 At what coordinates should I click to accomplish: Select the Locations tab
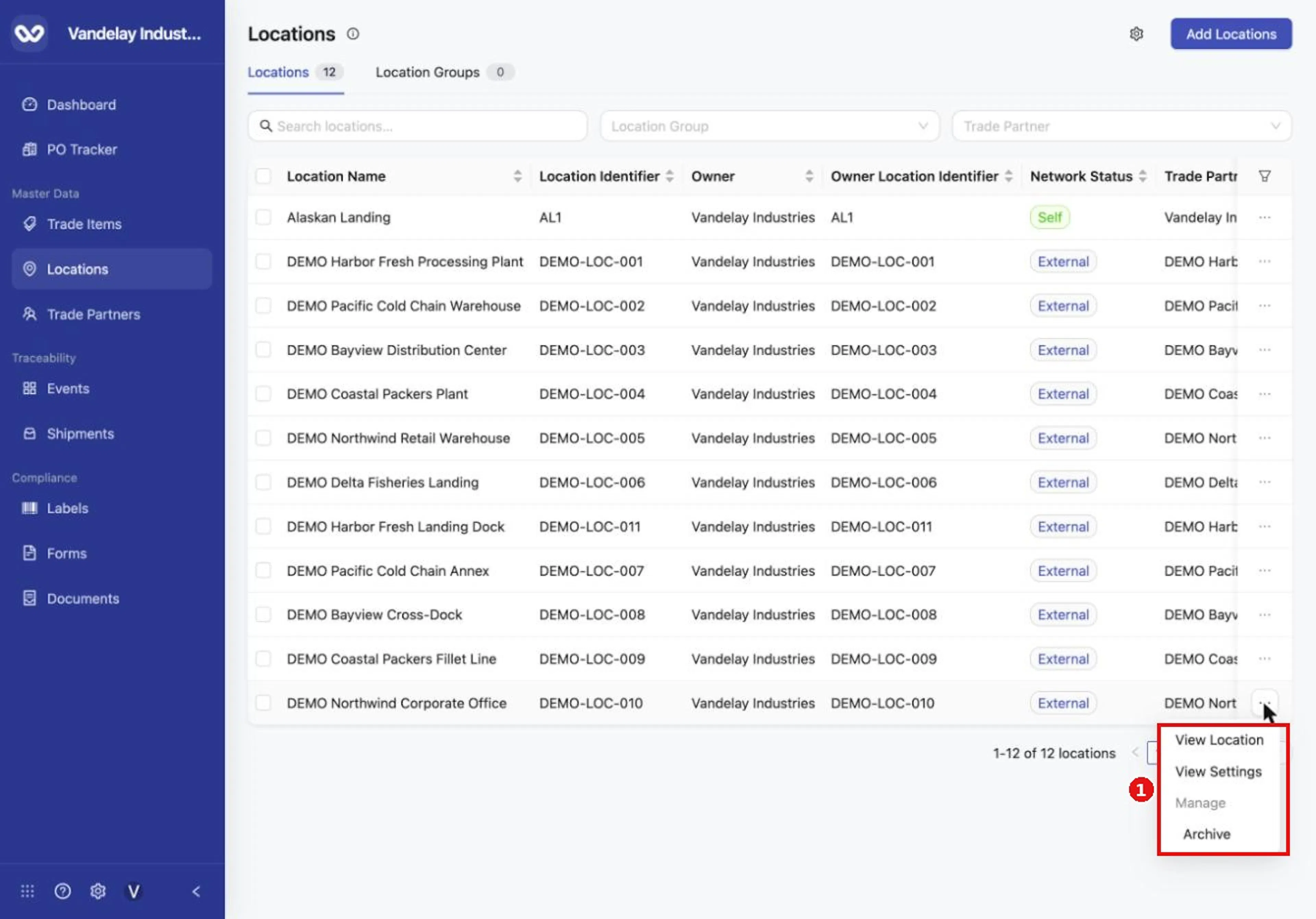click(295, 72)
